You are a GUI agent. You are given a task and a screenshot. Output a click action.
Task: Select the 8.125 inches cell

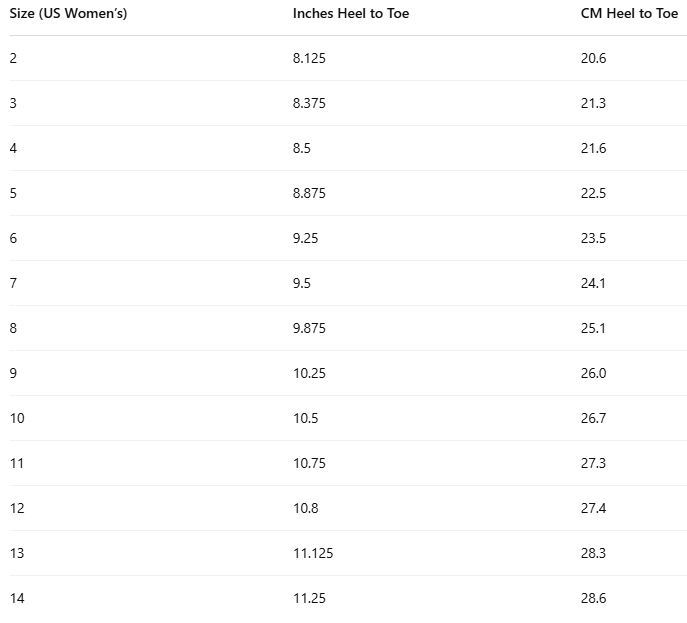tap(309, 58)
